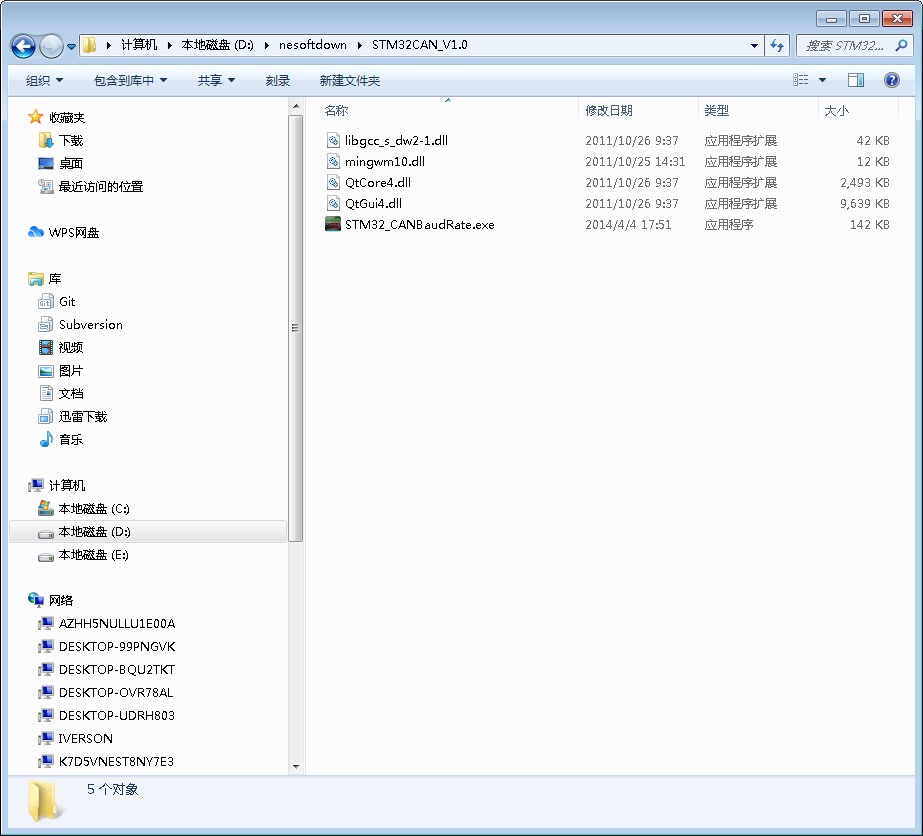Sort files by clicking 修改日期 column header

610,110
